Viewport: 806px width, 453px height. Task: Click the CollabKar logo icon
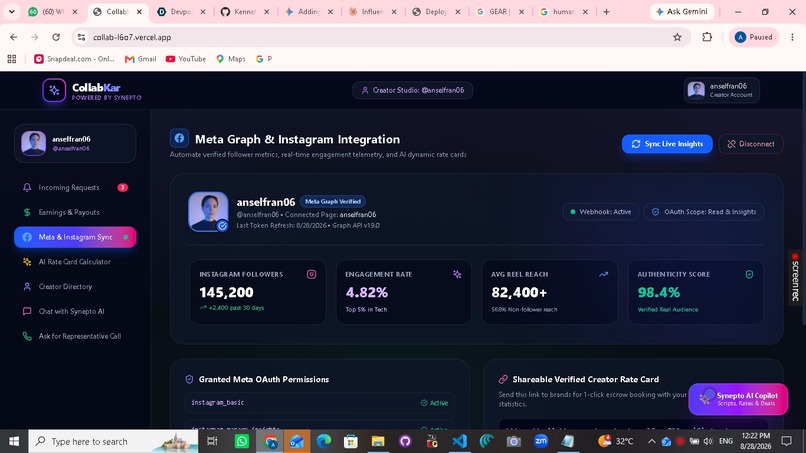54,90
